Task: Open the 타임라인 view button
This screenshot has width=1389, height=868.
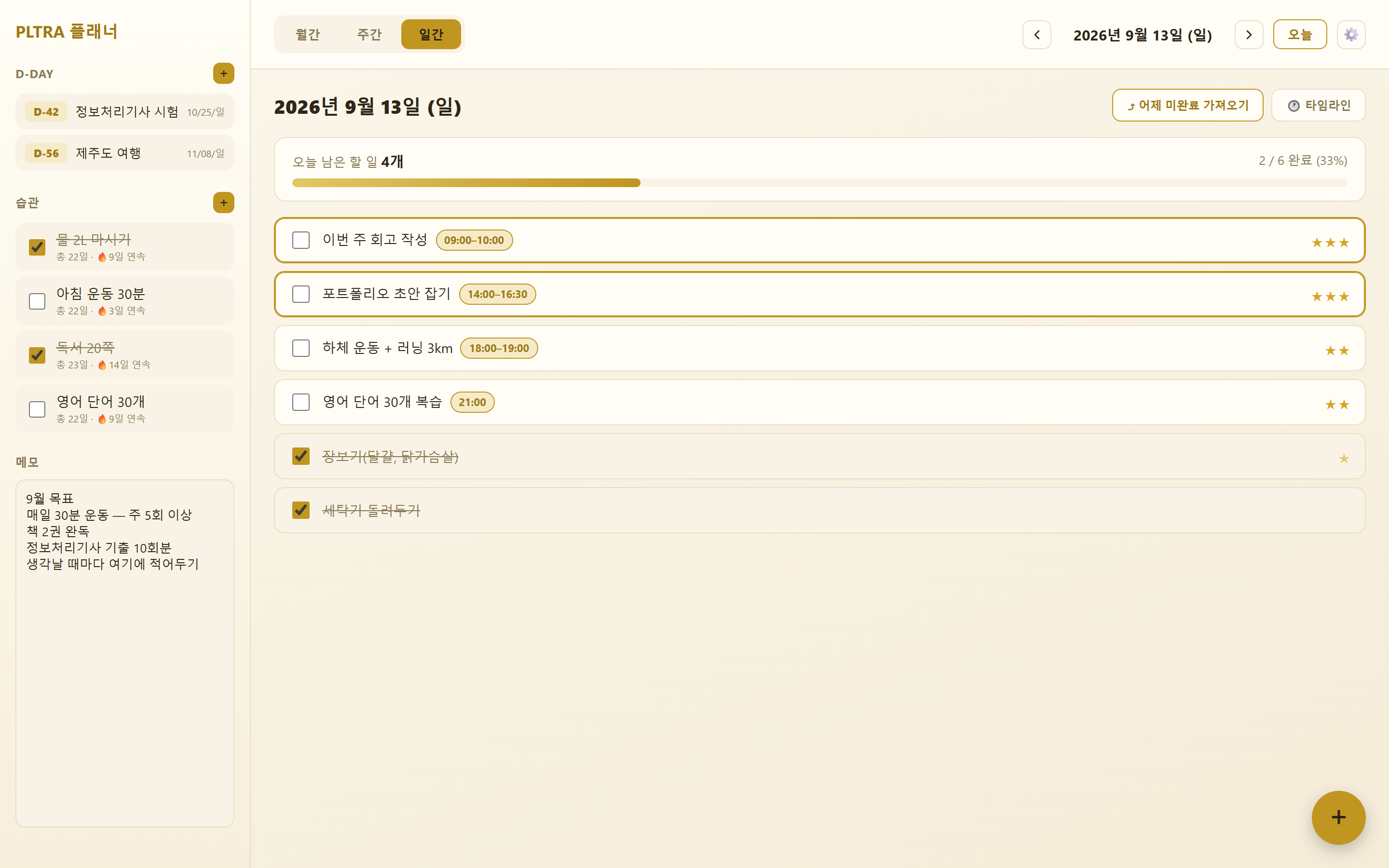Action: 1318,105
